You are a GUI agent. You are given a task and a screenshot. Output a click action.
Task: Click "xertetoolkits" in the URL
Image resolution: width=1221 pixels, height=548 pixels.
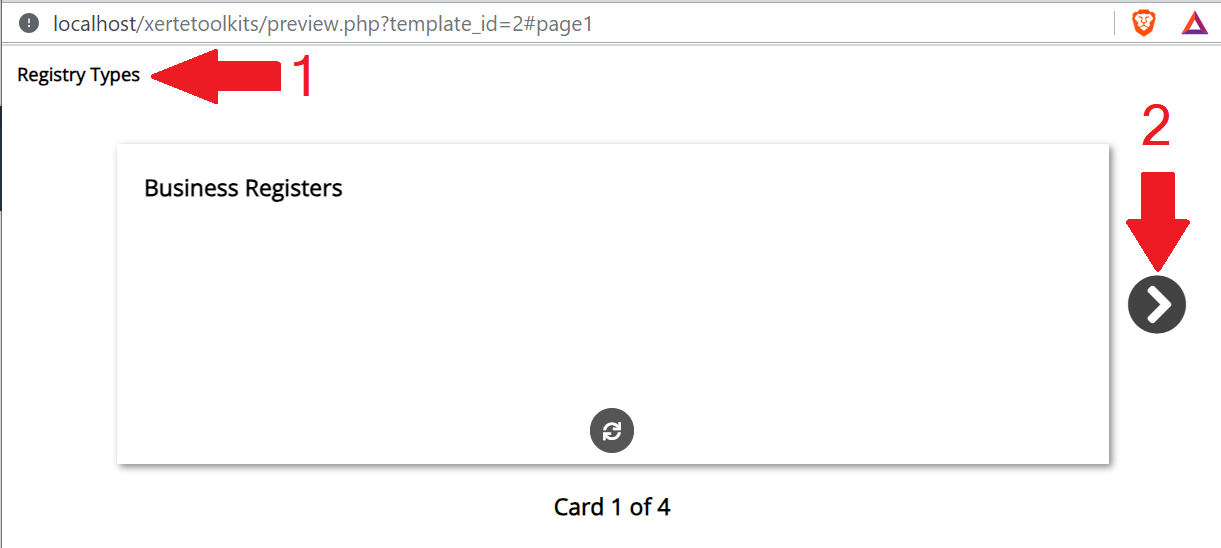(x=200, y=23)
